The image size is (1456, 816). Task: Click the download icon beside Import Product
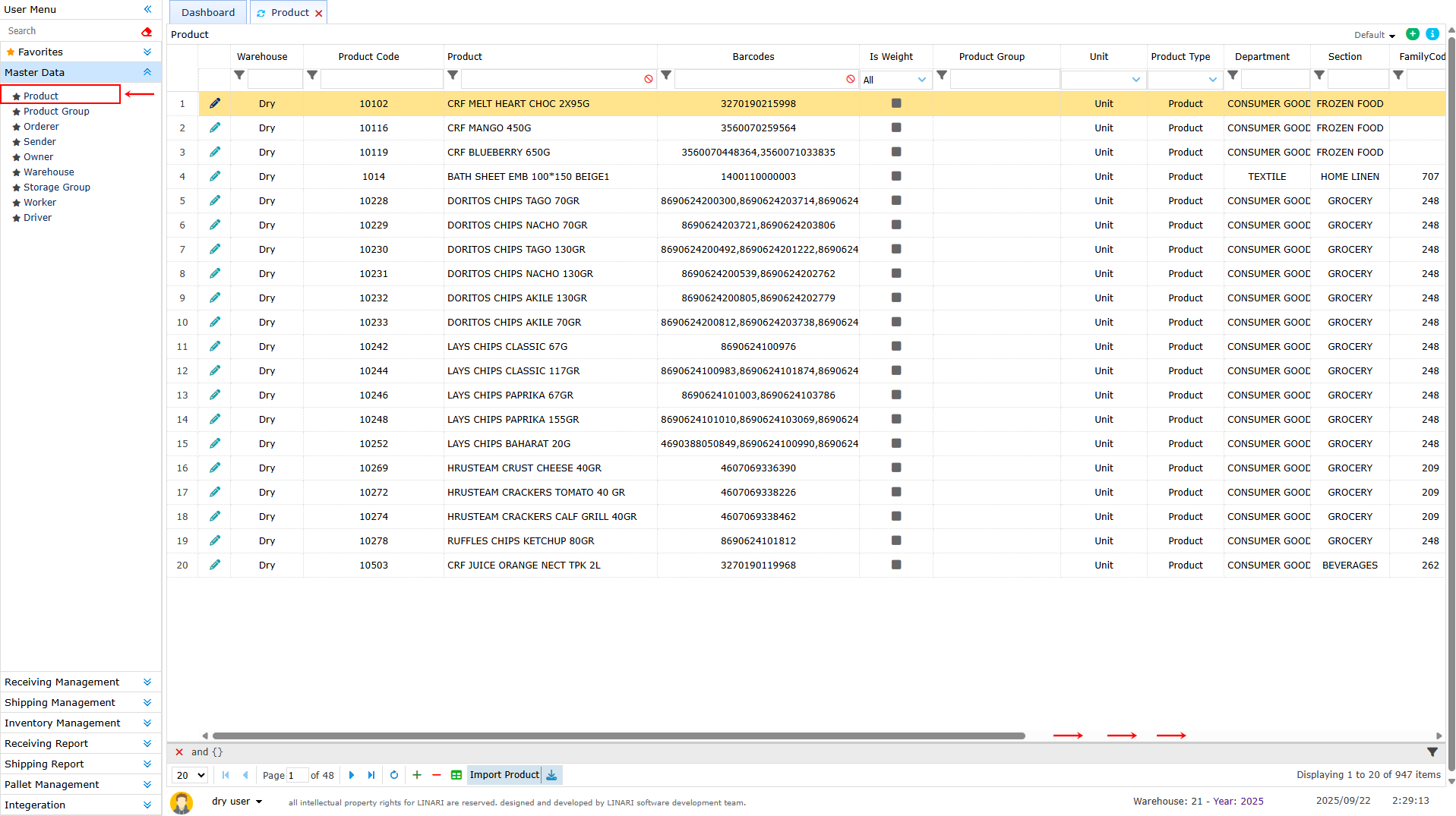[x=552, y=775]
